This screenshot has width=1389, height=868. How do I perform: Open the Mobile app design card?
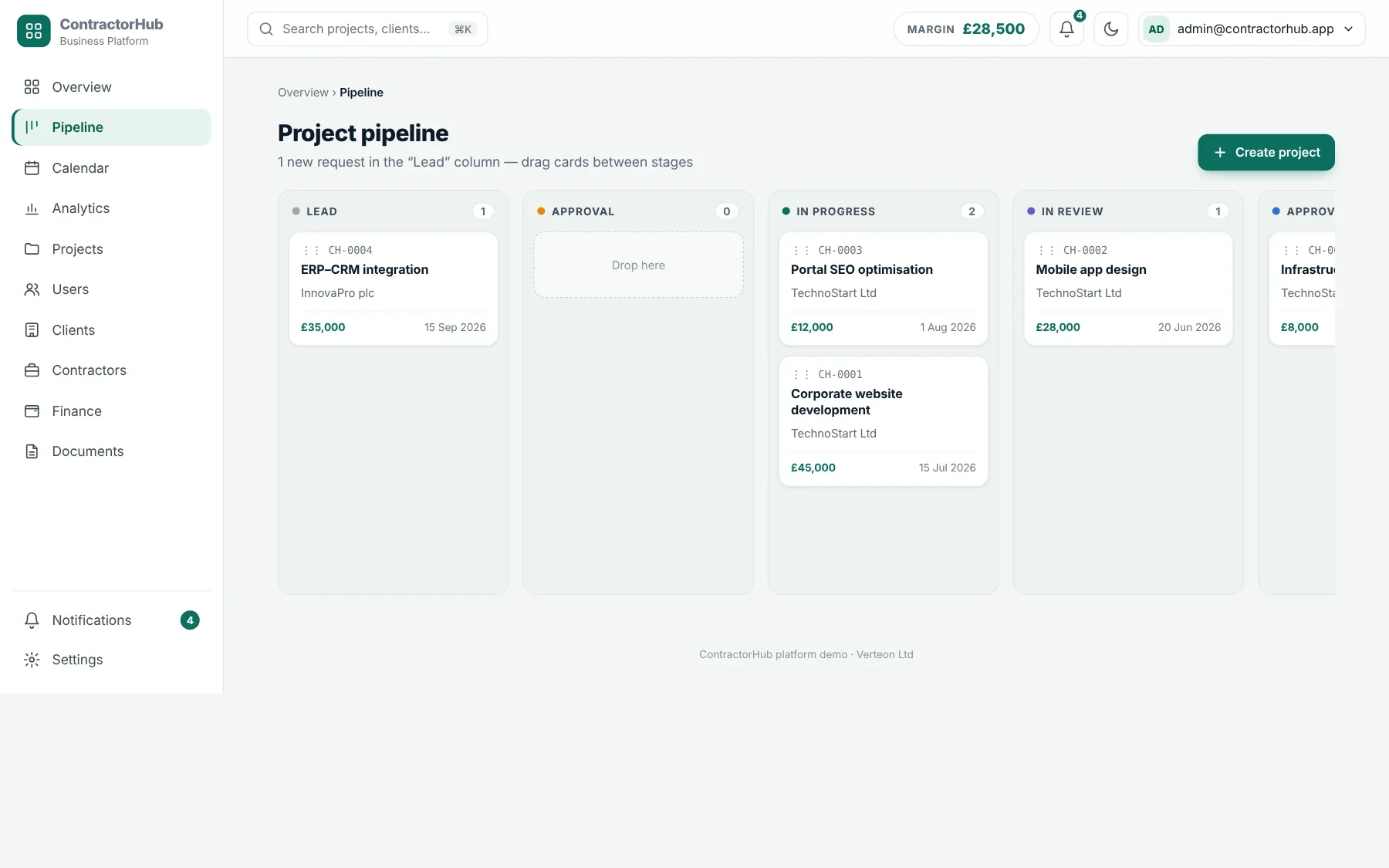tap(1128, 289)
